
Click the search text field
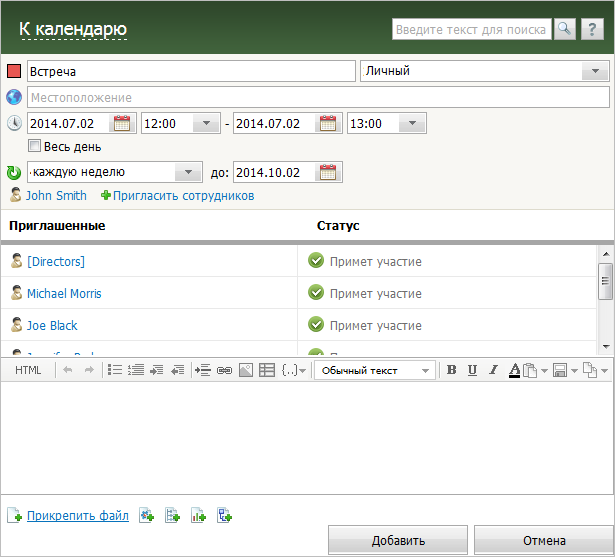click(x=471, y=29)
